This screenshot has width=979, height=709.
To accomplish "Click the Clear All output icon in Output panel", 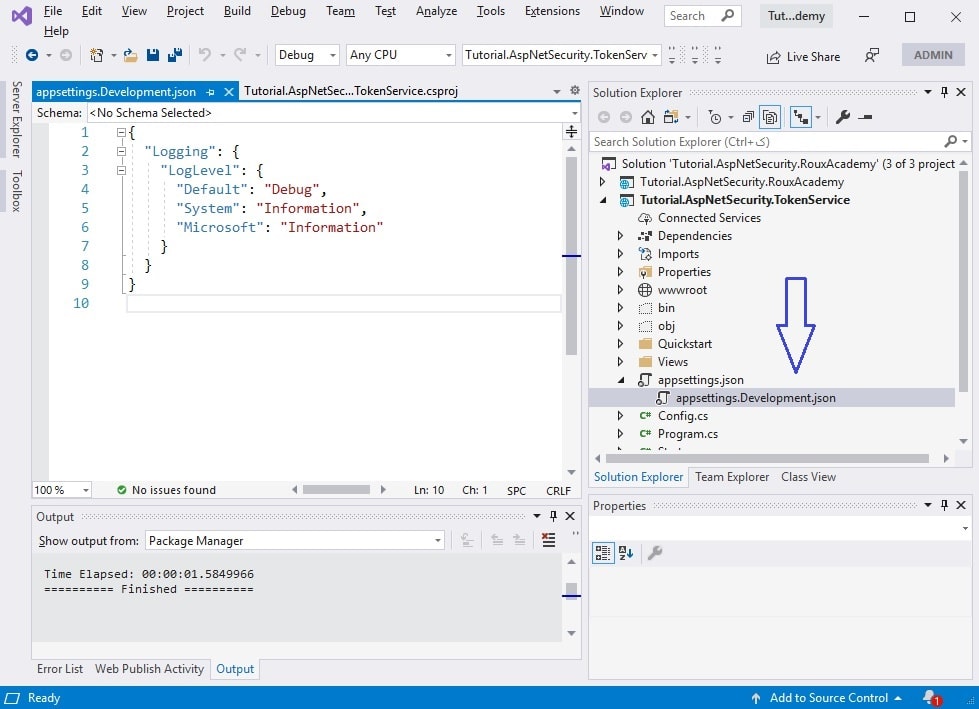I will (x=548, y=540).
